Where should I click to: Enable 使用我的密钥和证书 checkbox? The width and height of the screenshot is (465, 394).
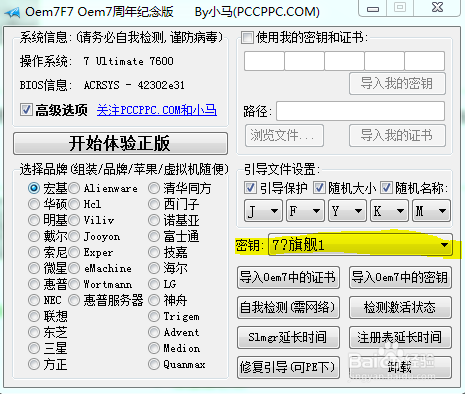point(247,37)
